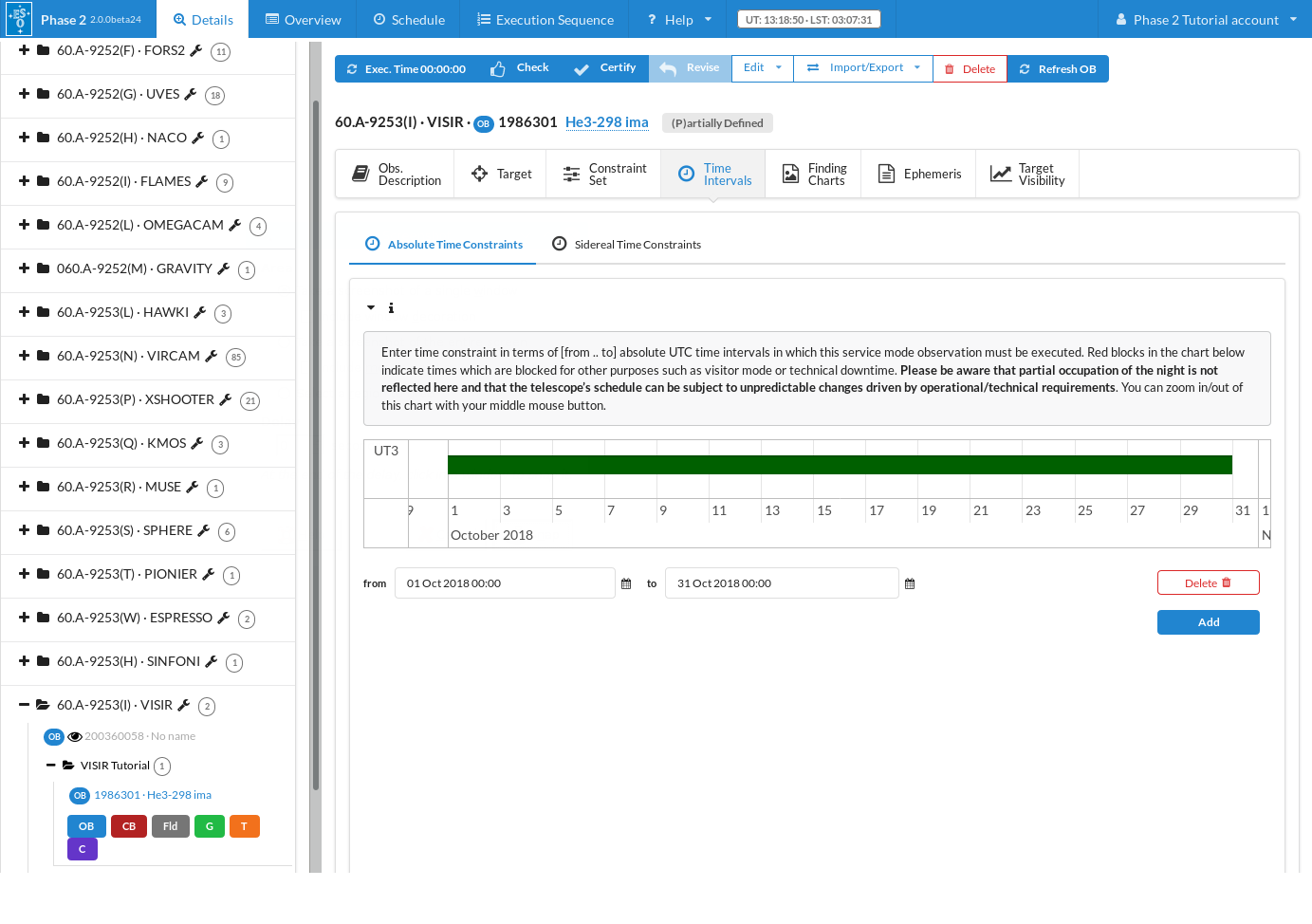Click the green G badge under the OB
Image resolution: width=1312 pixels, height=924 pixels.
[x=210, y=826]
